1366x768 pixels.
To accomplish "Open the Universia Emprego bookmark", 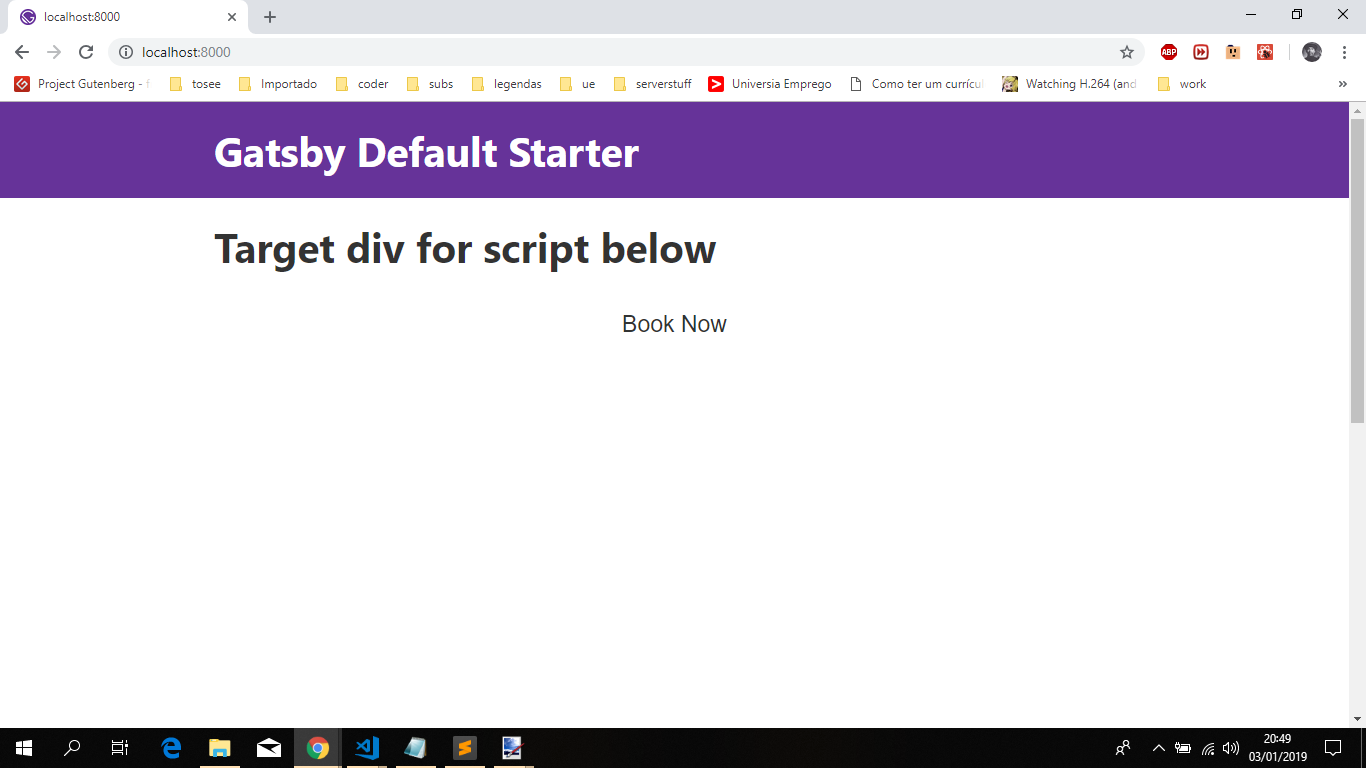I will [x=770, y=84].
